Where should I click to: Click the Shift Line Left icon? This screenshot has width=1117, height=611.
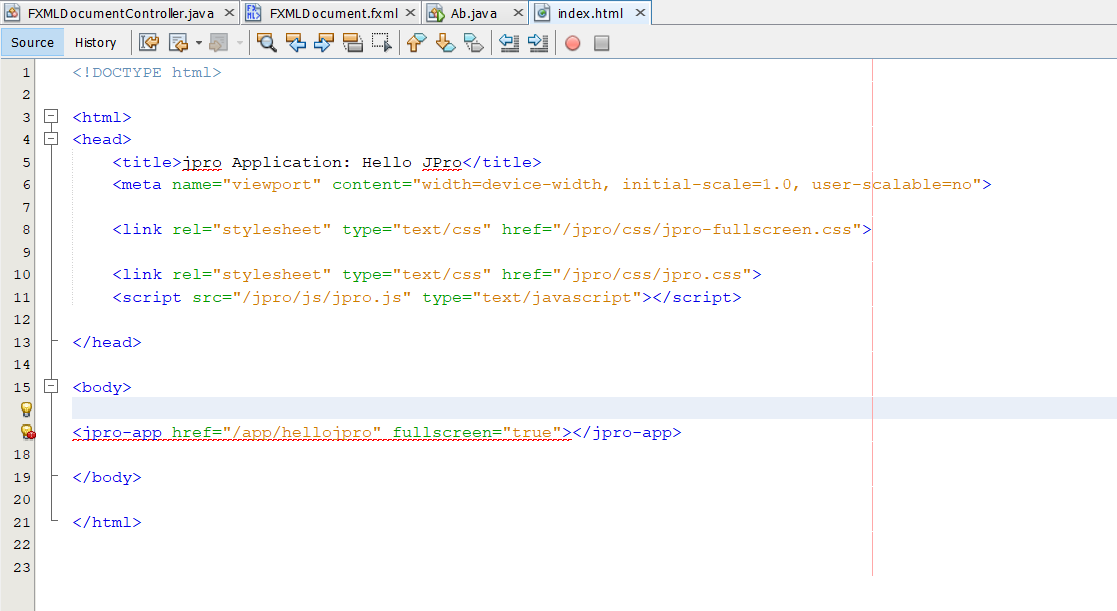(509, 43)
